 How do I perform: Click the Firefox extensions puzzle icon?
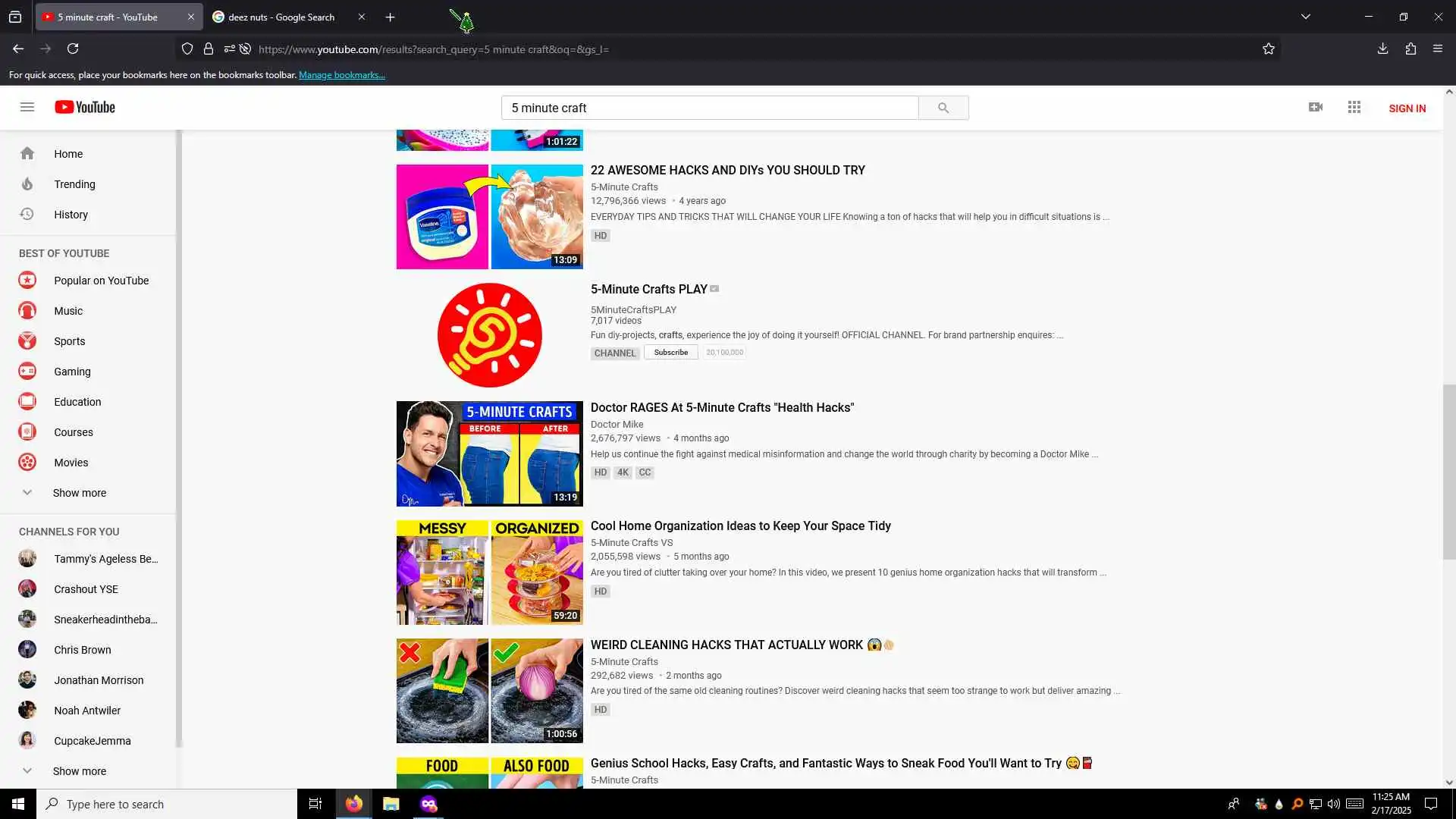click(1410, 49)
